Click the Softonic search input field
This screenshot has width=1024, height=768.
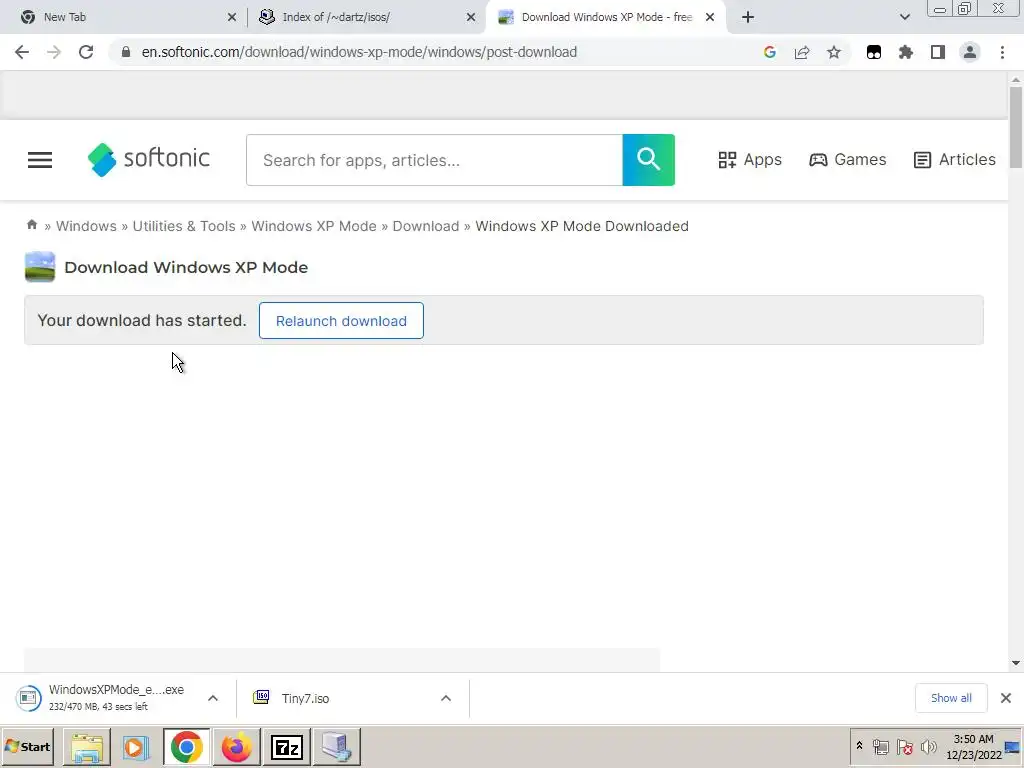pos(434,160)
